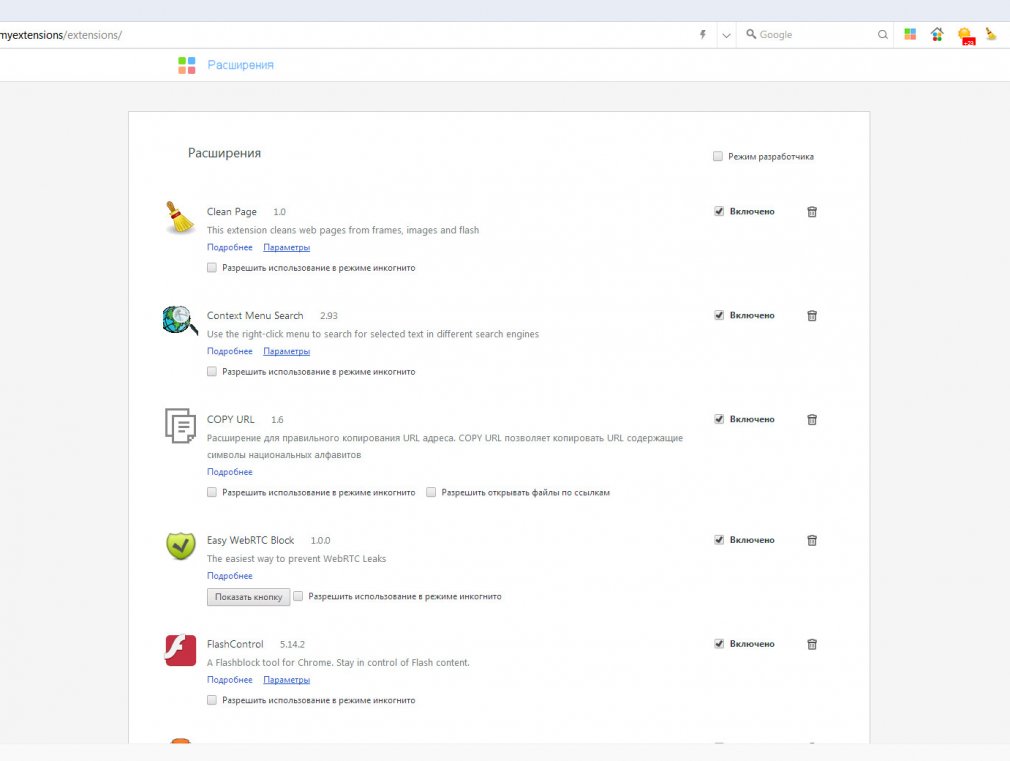This screenshot has width=1010, height=761.
Task: Open the weather toolbar icon with red badge
Action: pyautogui.click(x=966, y=36)
